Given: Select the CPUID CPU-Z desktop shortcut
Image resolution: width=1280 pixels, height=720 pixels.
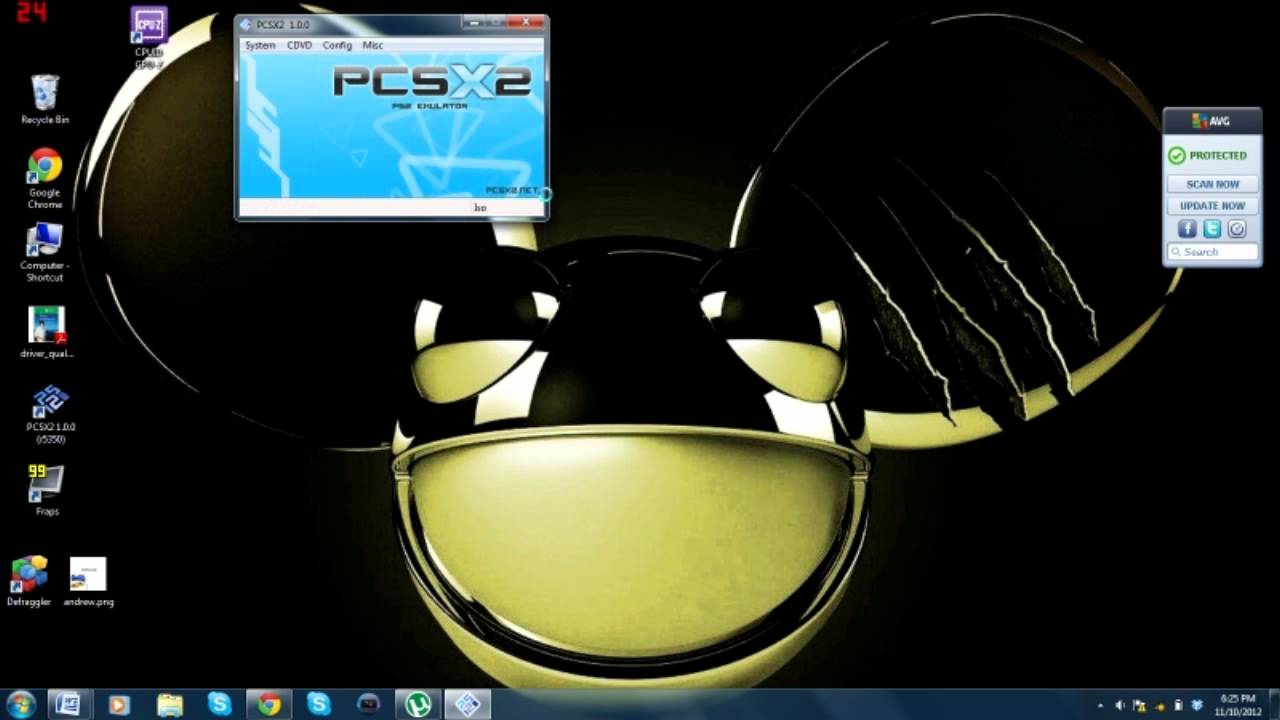Looking at the screenshot, I should click(149, 38).
